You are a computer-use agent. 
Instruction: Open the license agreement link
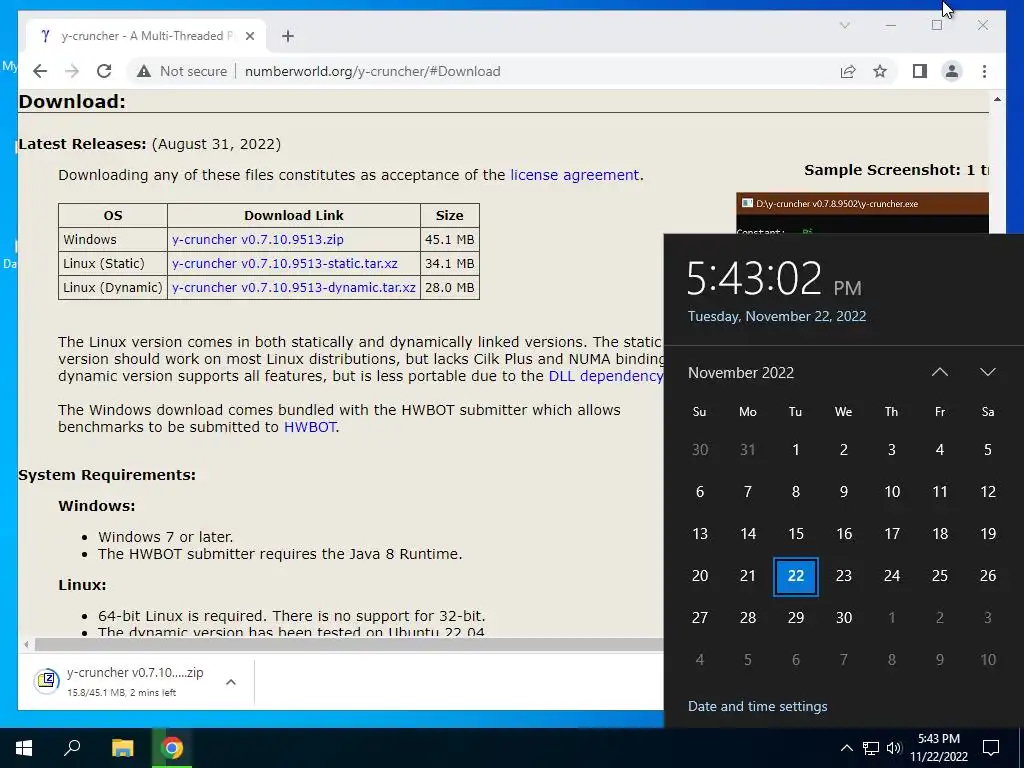pos(574,175)
